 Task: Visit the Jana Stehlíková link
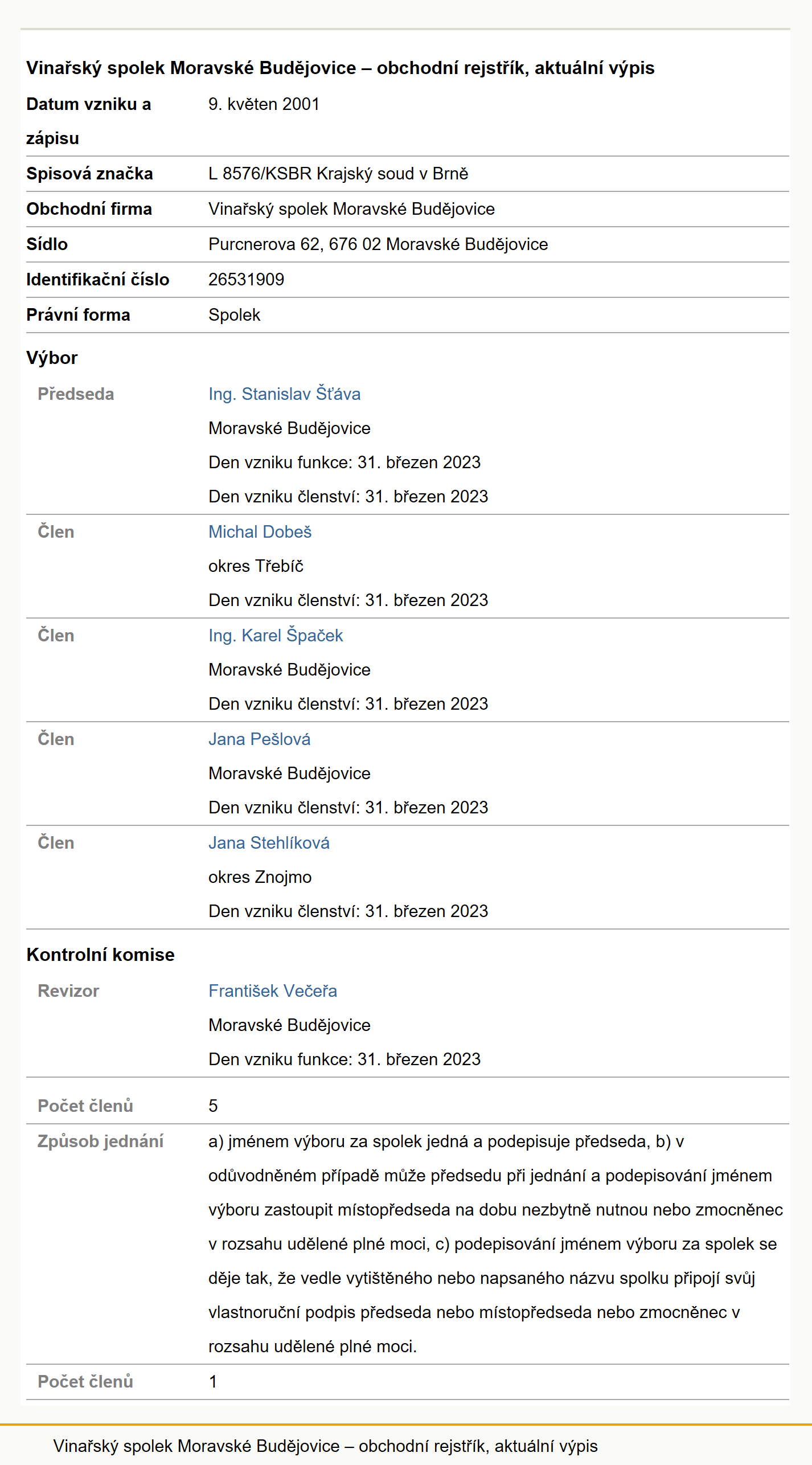click(269, 843)
